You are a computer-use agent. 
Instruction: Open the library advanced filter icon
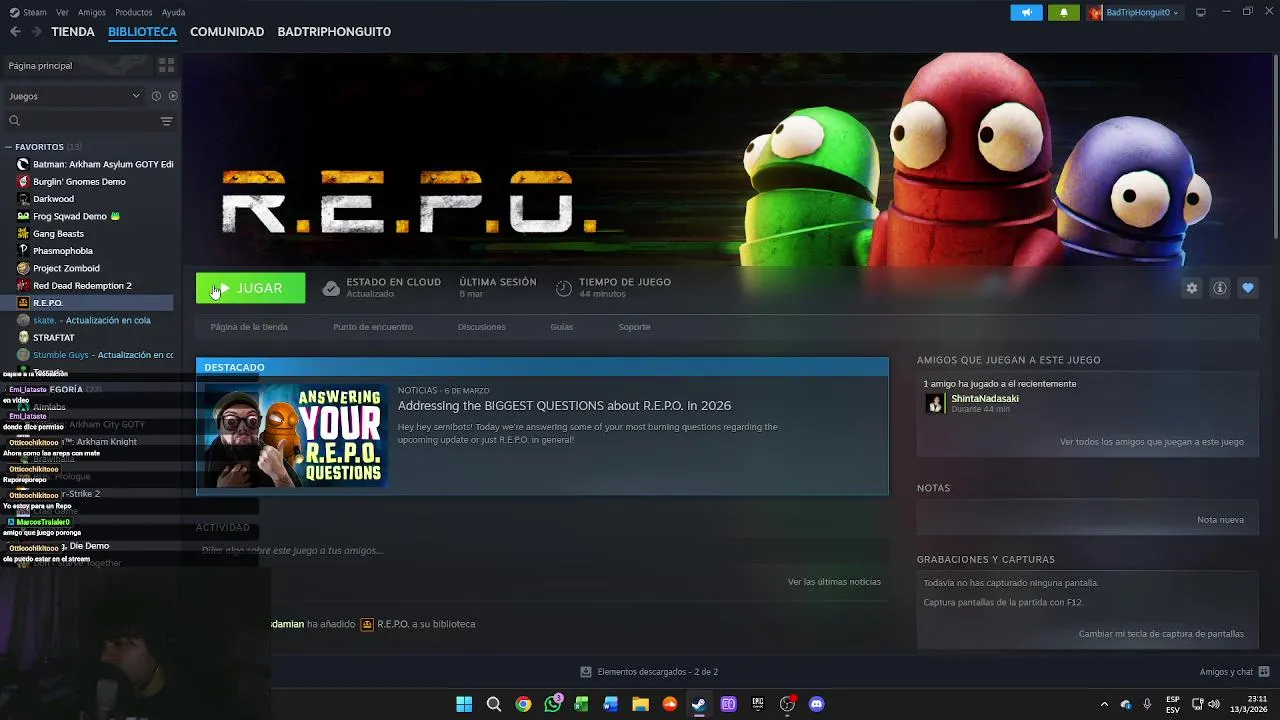pos(166,121)
